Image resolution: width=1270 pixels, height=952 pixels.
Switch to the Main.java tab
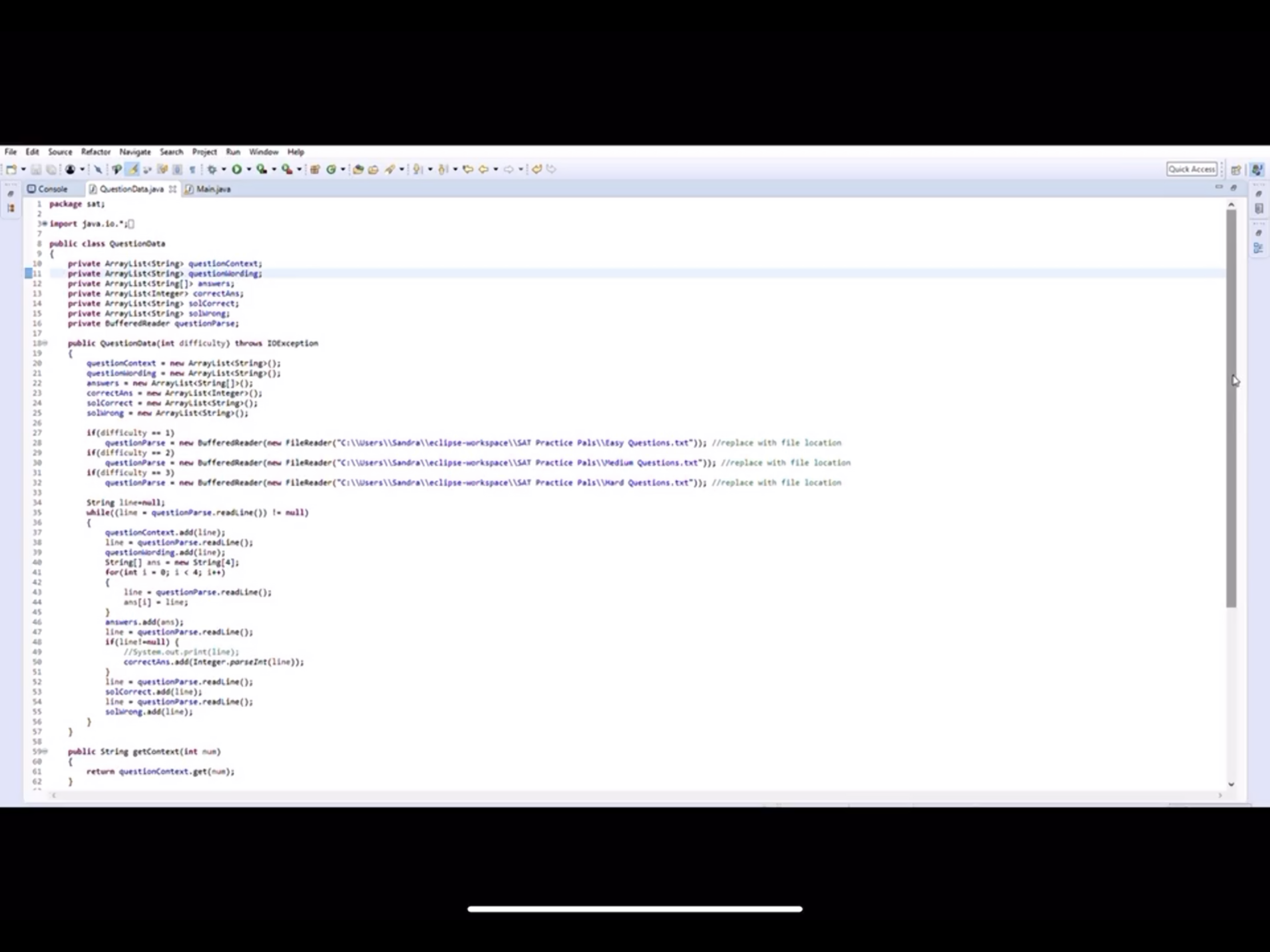click(x=213, y=189)
